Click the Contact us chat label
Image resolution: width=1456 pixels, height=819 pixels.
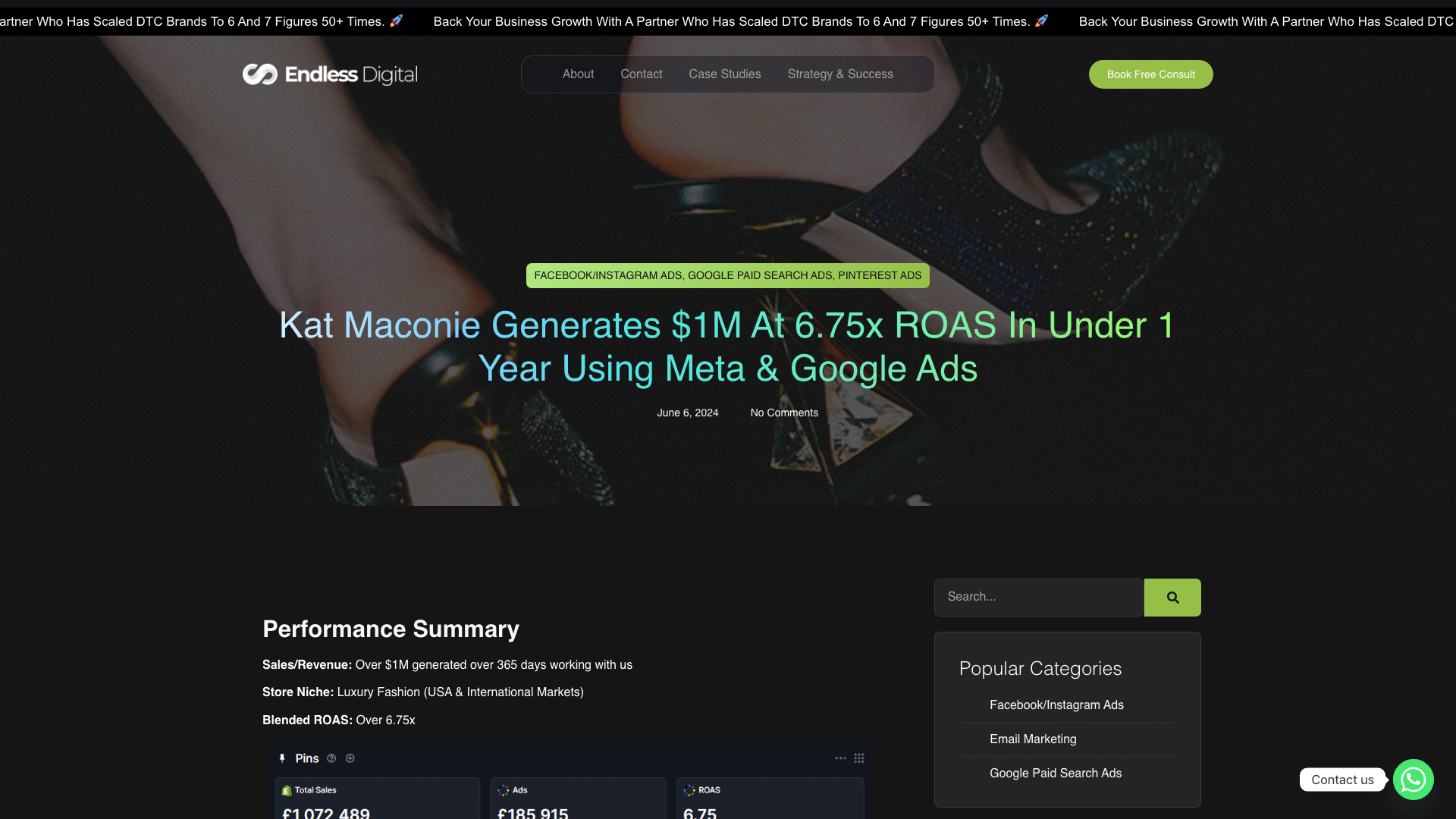[x=1342, y=780]
